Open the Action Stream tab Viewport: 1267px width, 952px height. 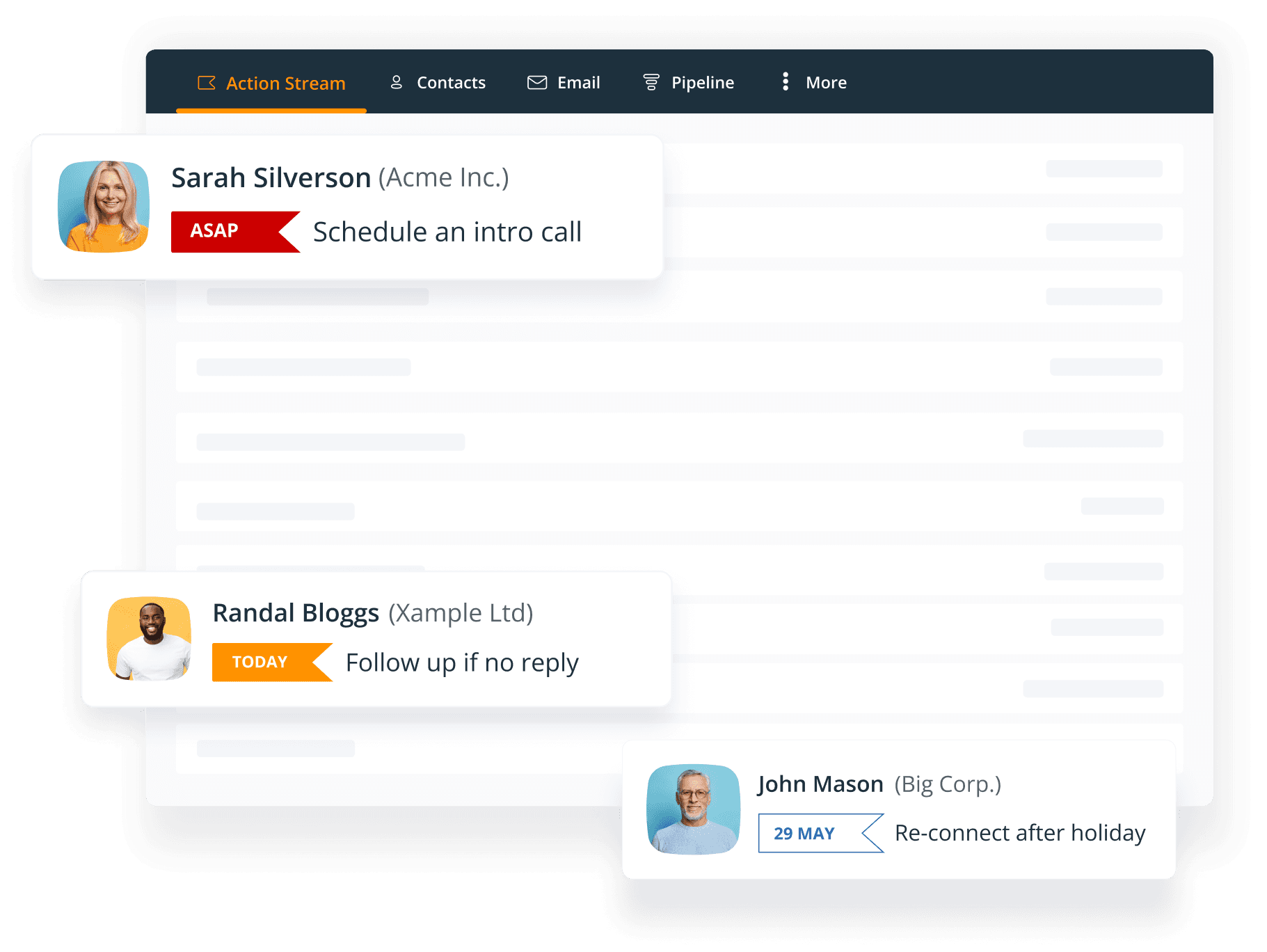pos(285,84)
